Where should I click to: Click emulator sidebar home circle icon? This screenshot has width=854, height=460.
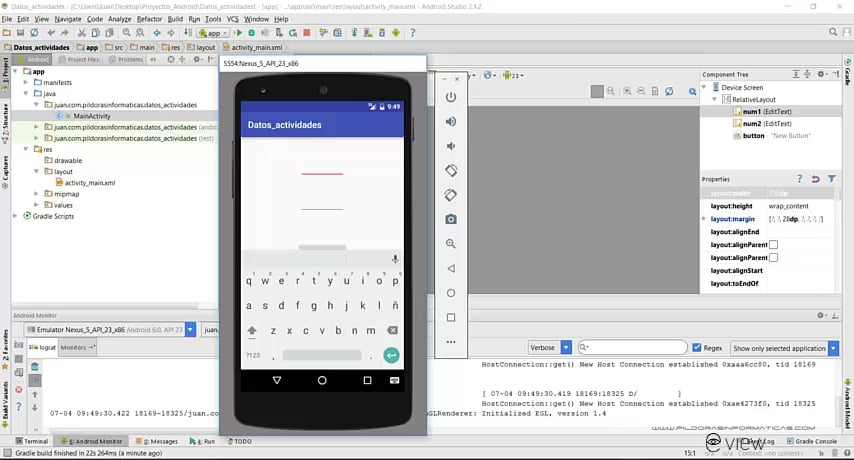point(450,293)
